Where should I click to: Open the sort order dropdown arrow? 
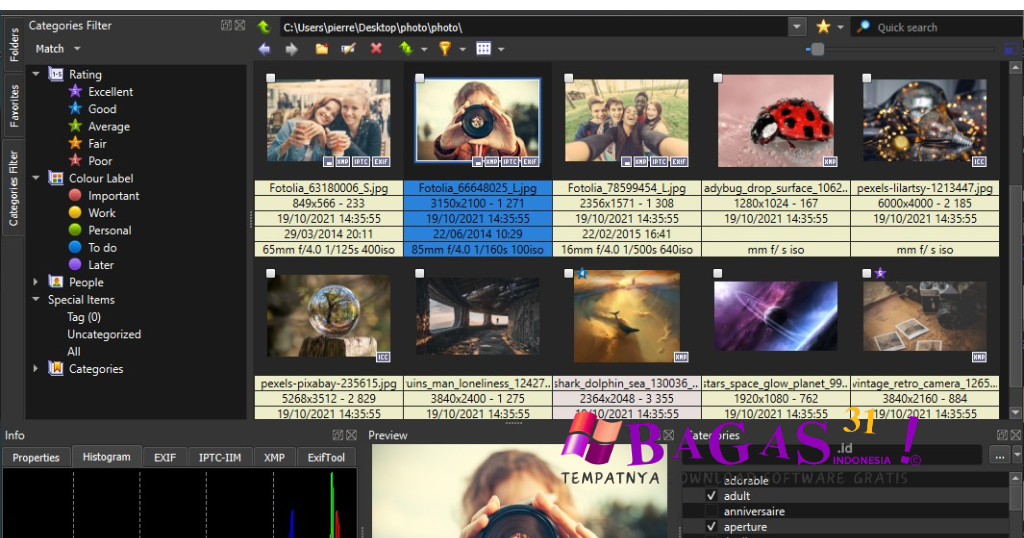coord(424,49)
